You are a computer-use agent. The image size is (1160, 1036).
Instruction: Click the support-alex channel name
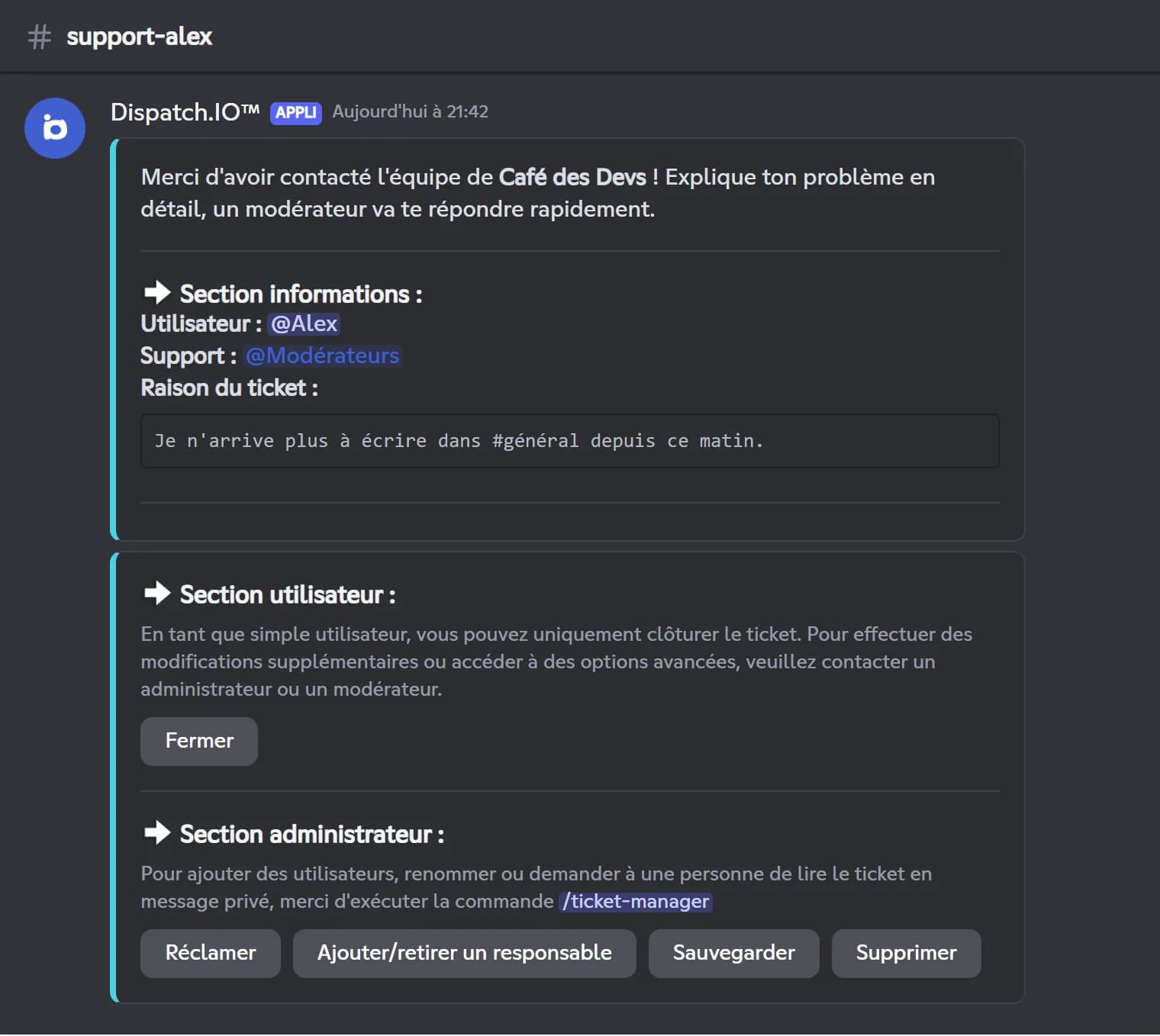click(140, 37)
